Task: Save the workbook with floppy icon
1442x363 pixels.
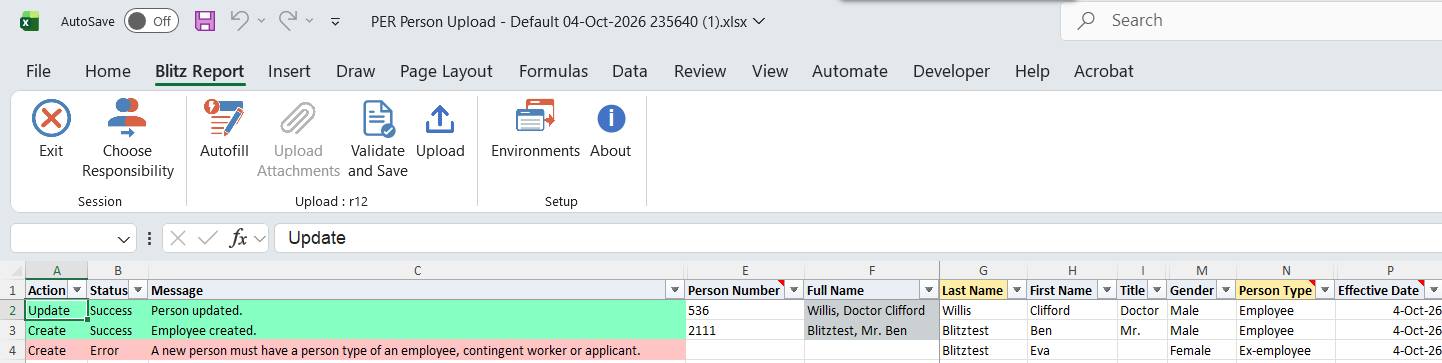Action: (205, 20)
